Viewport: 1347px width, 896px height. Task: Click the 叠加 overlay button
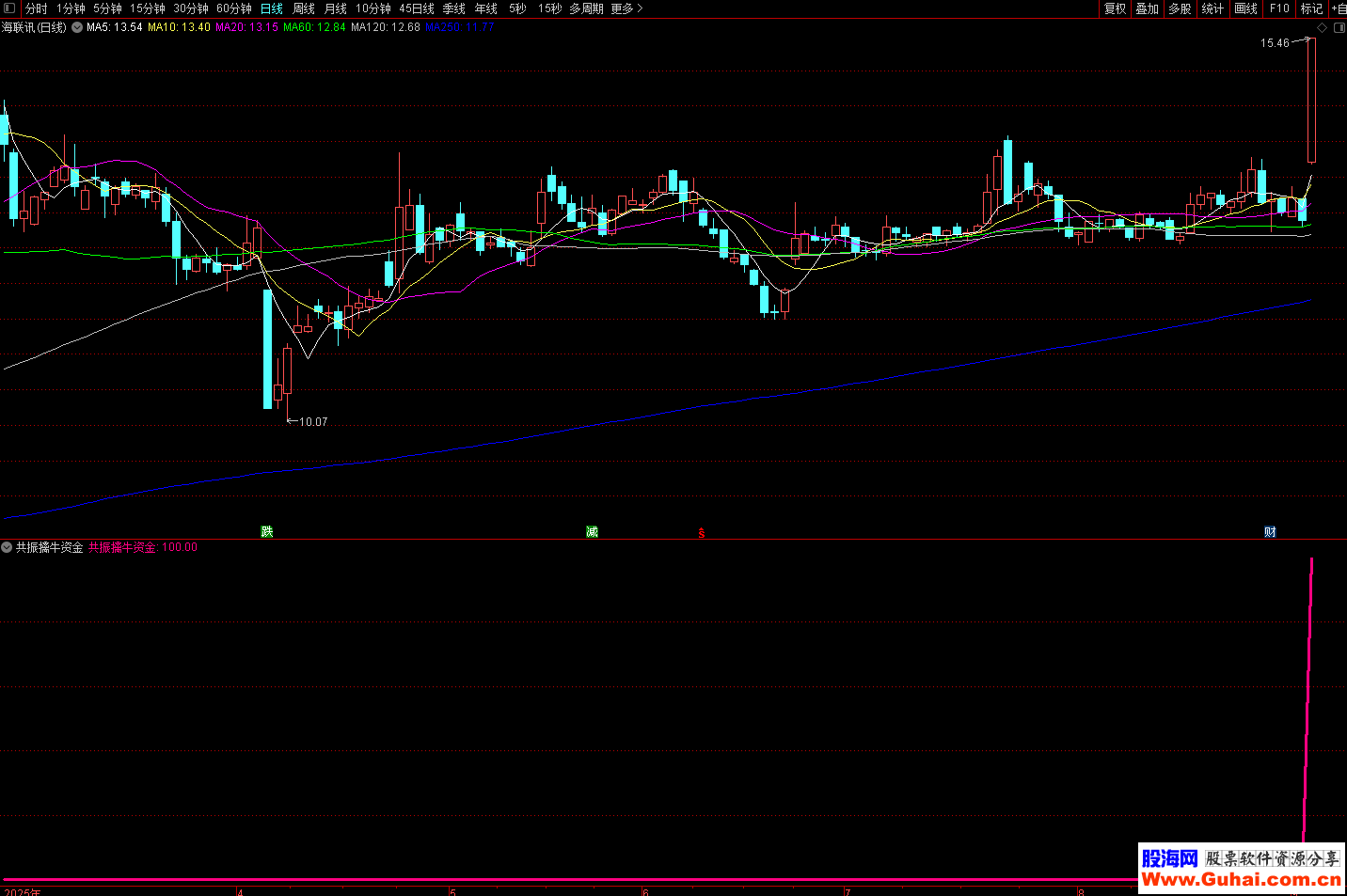point(1148,8)
